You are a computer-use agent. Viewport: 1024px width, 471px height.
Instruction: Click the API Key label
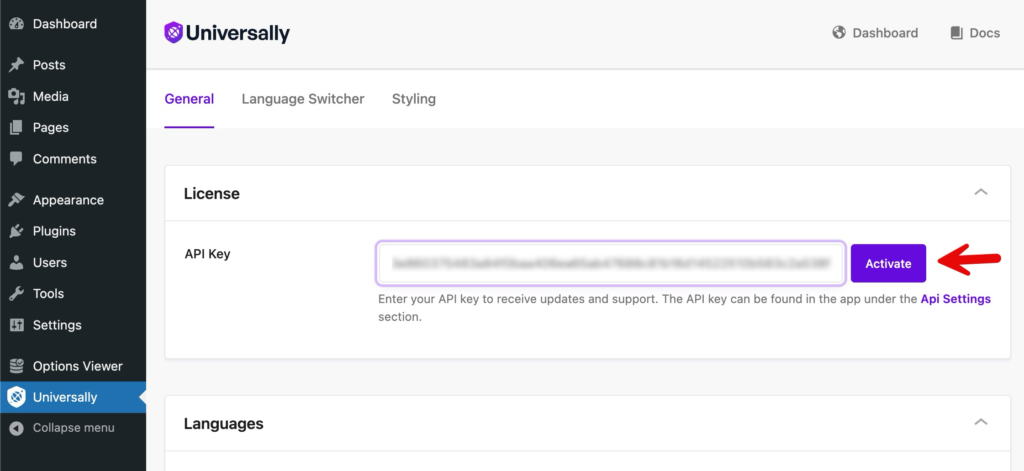[208, 254]
